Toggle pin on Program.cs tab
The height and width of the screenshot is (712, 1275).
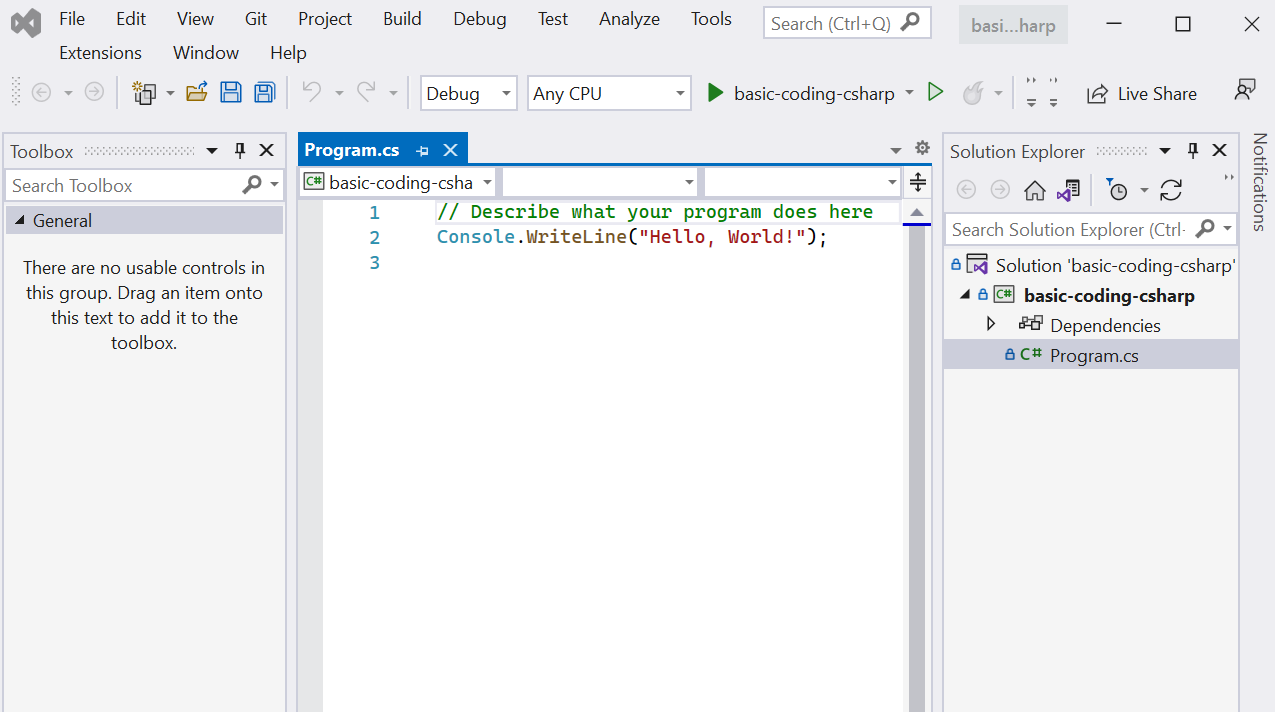[x=422, y=151]
